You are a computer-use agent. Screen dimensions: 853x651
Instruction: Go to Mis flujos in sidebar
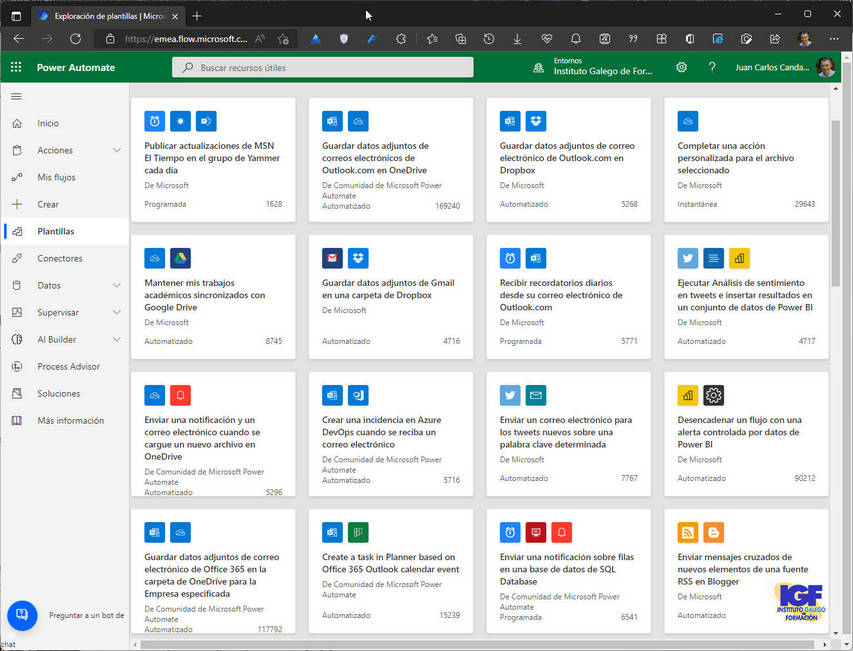[56, 178]
